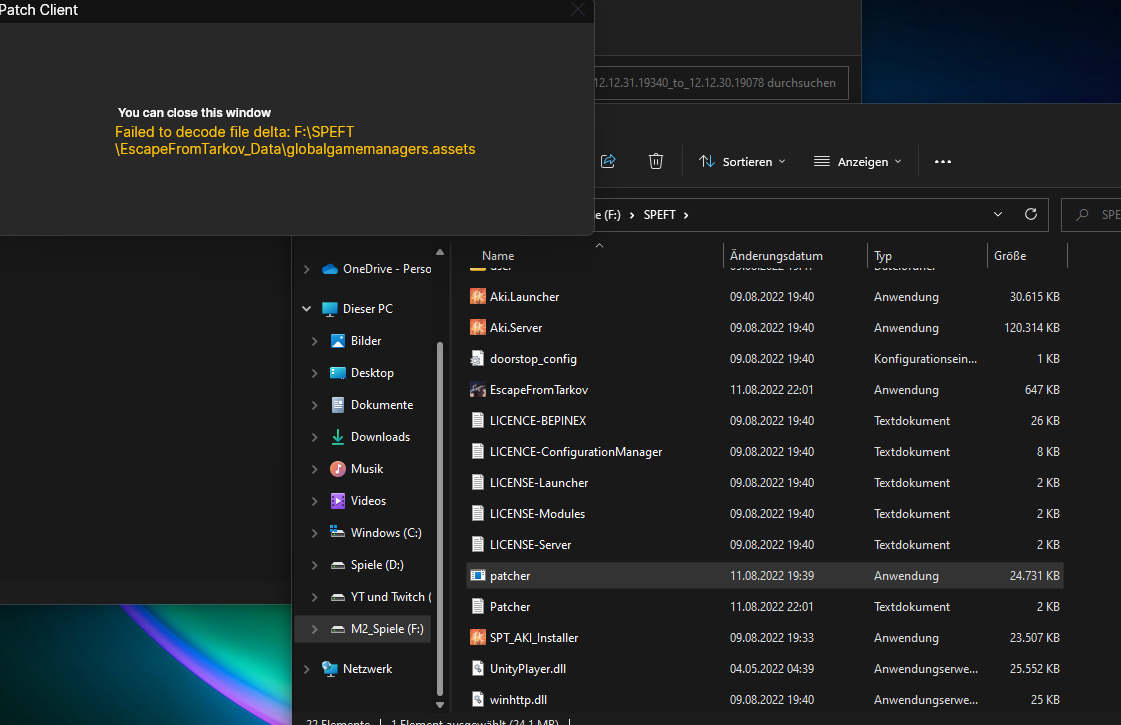Image resolution: width=1121 pixels, height=725 pixels.
Task: Sort by the Name column header
Action: tap(498, 256)
